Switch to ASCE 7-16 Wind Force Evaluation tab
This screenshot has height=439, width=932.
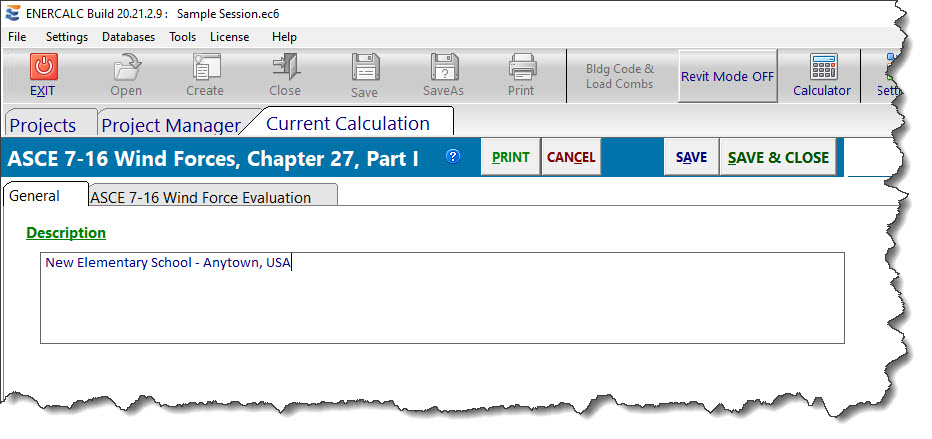200,197
